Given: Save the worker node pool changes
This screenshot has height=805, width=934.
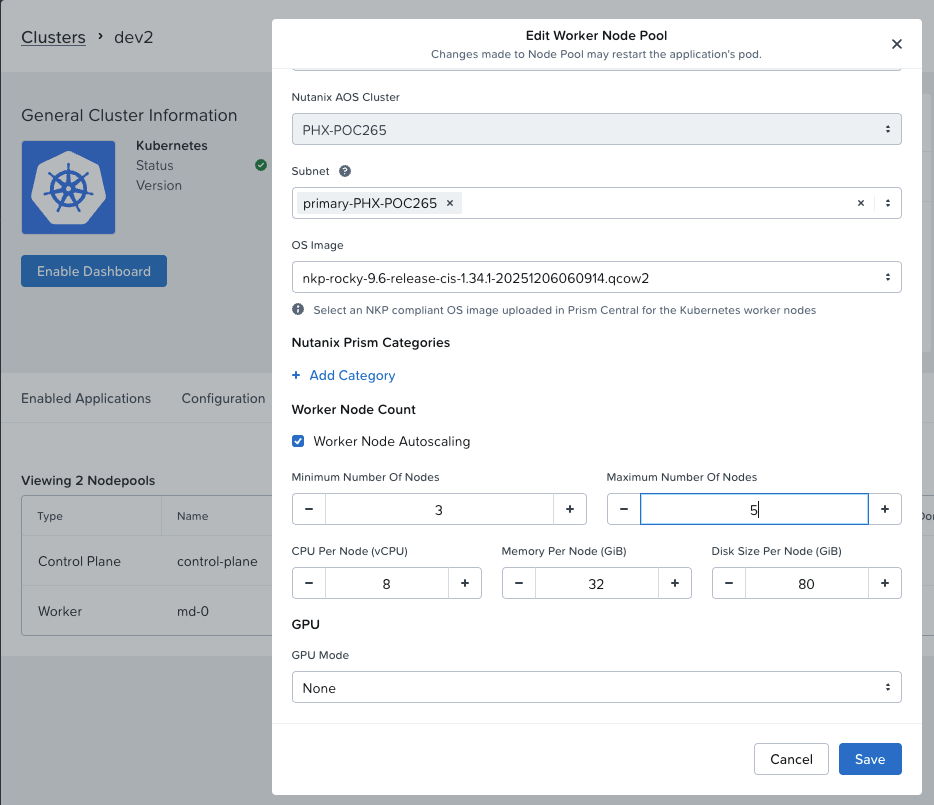Looking at the screenshot, I should tap(869, 759).
